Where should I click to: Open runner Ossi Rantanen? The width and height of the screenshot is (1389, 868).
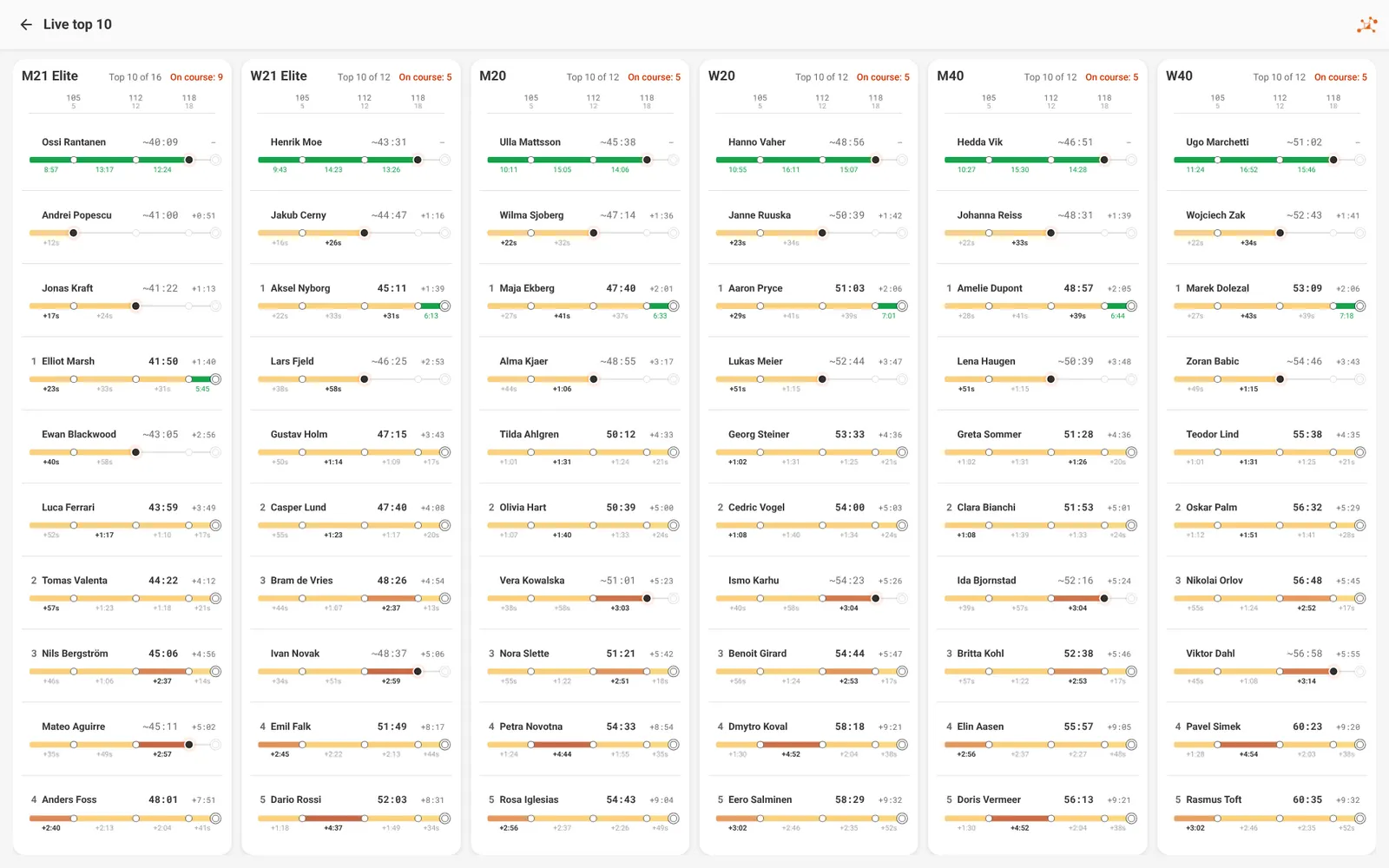(74, 142)
